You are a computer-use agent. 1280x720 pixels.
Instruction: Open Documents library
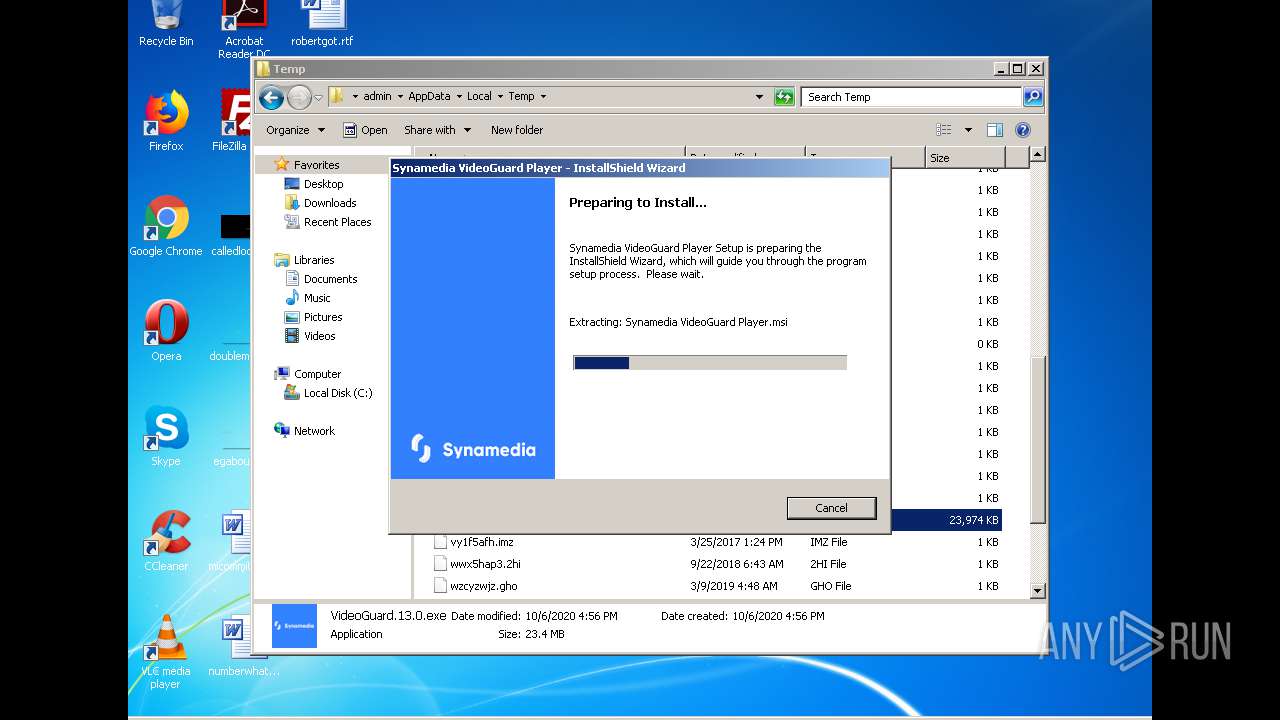(330, 279)
